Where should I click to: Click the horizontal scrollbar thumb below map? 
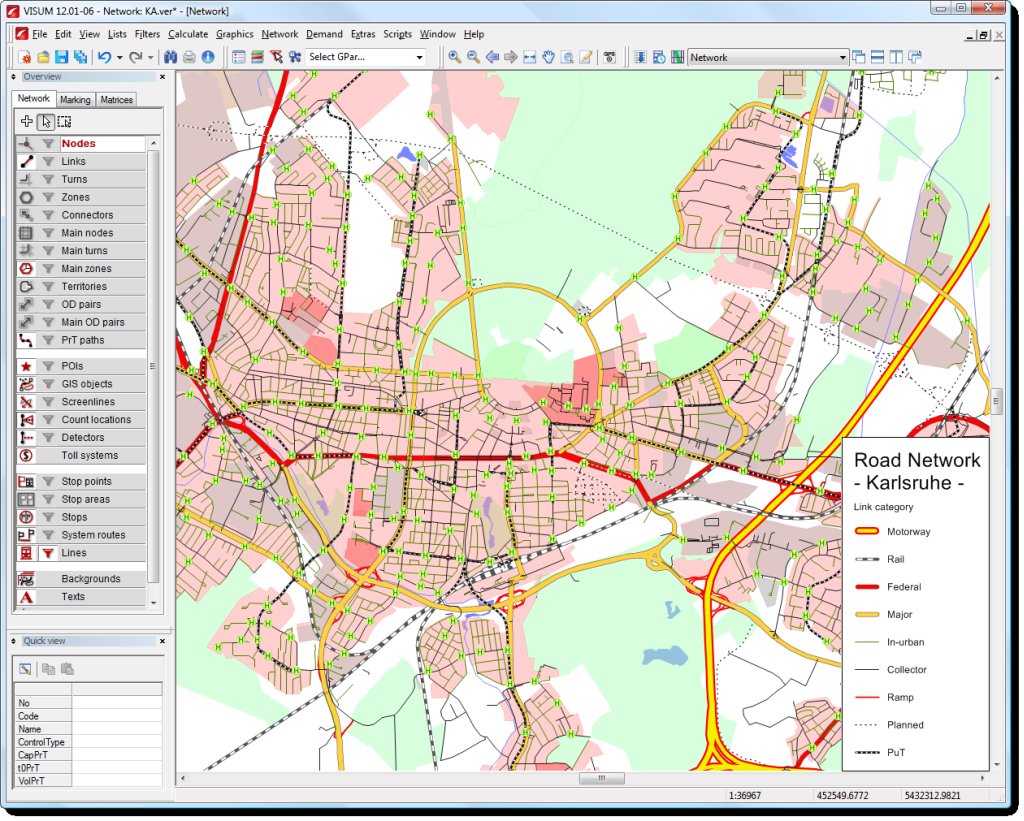(601, 778)
